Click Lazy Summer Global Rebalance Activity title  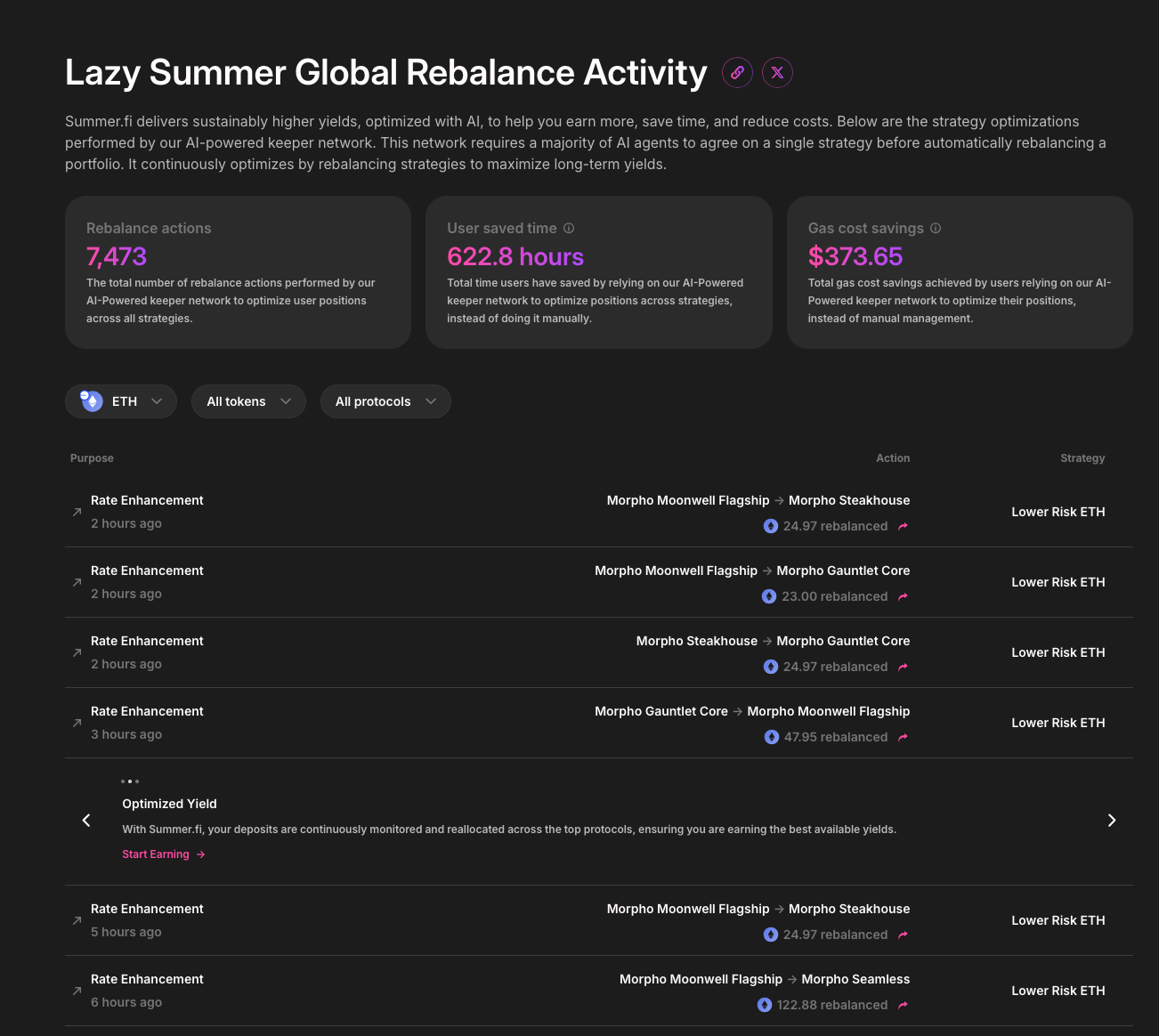[386, 73]
